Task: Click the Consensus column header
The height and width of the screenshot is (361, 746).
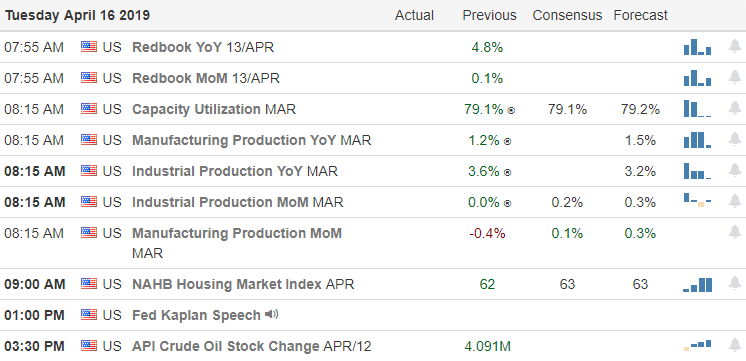Action: (x=567, y=15)
